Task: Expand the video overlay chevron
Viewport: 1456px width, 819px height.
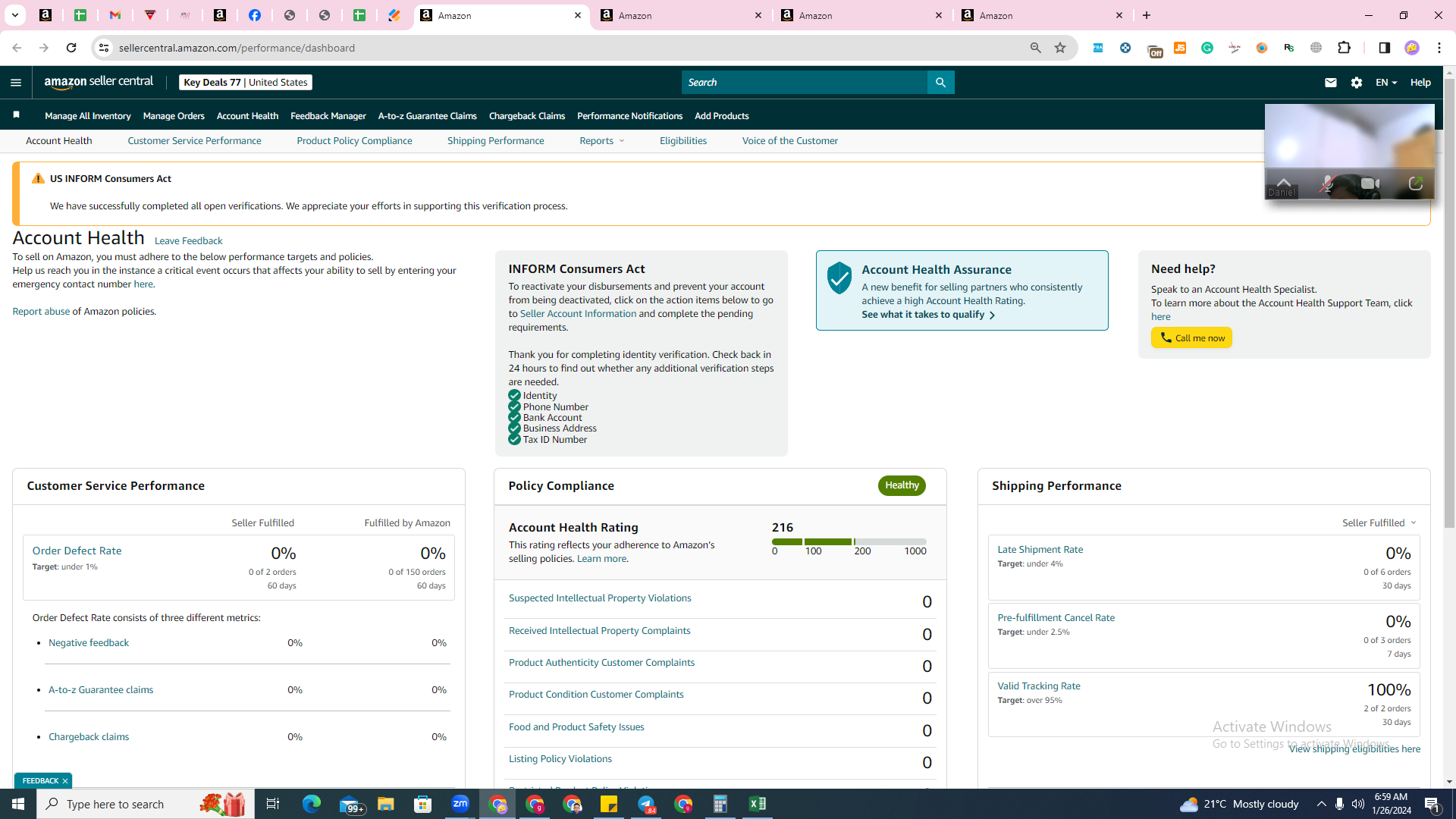Action: point(1284,182)
